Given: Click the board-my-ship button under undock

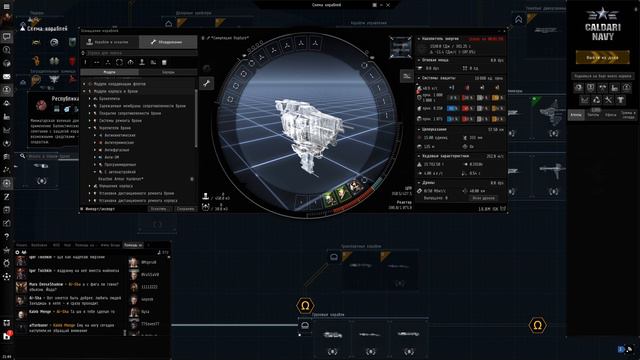Looking at the screenshot, I should [602, 76].
